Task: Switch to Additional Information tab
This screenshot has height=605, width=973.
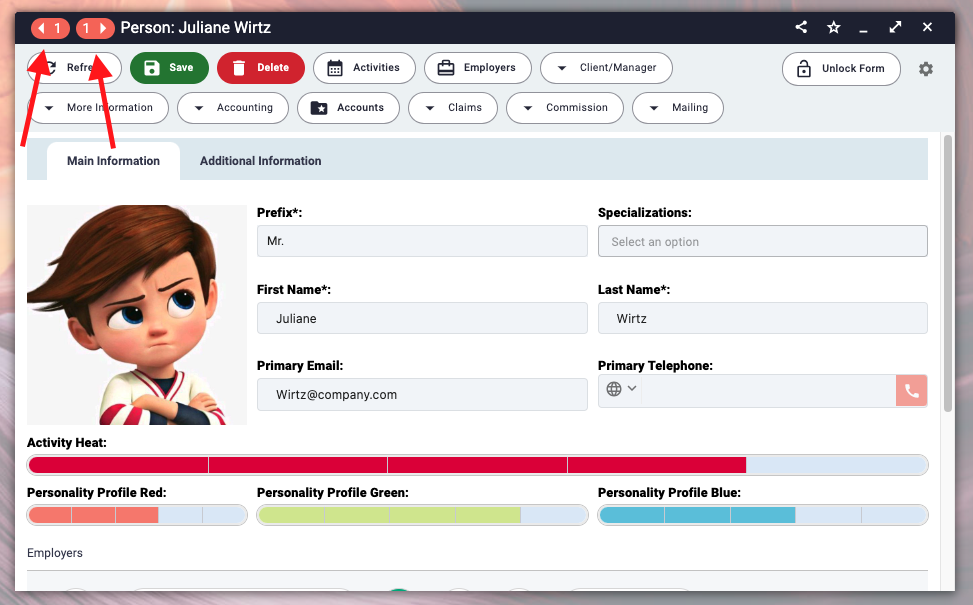Action: click(x=261, y=161)
